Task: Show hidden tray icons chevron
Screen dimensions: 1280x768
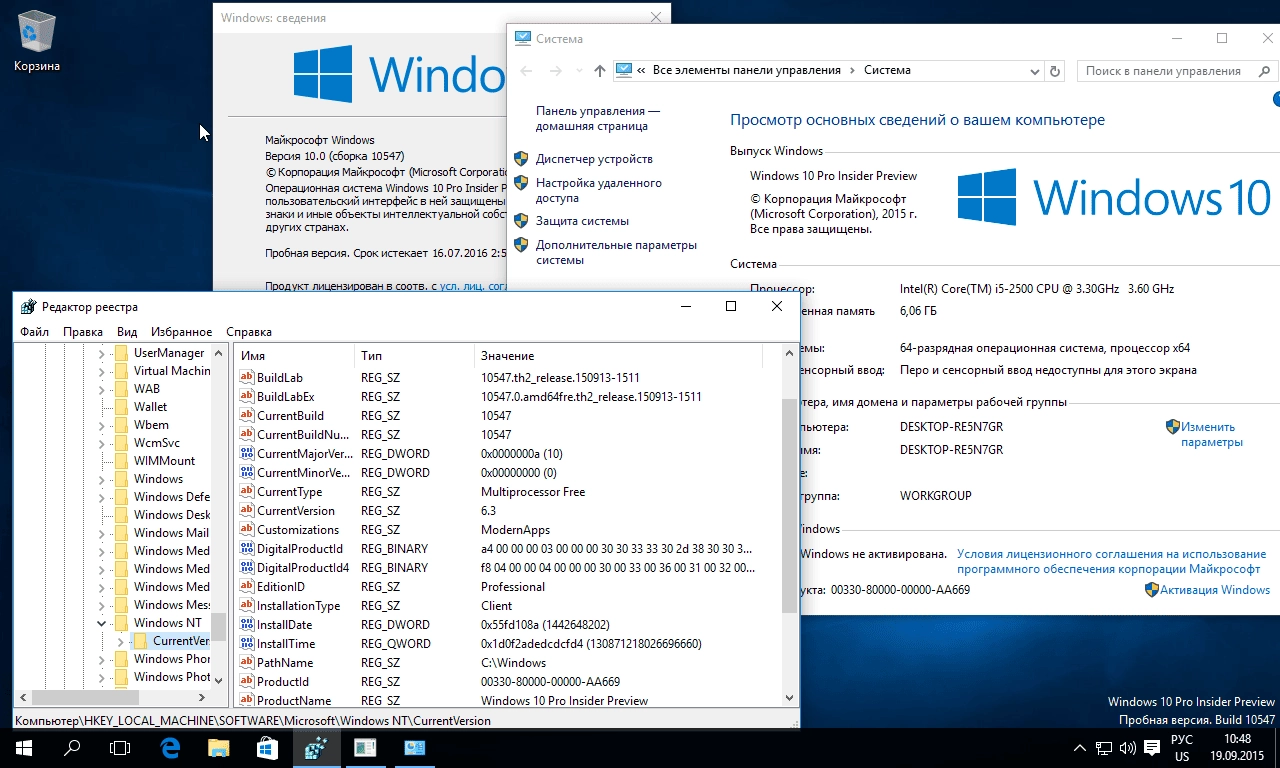Action: tap(1080, 748)
